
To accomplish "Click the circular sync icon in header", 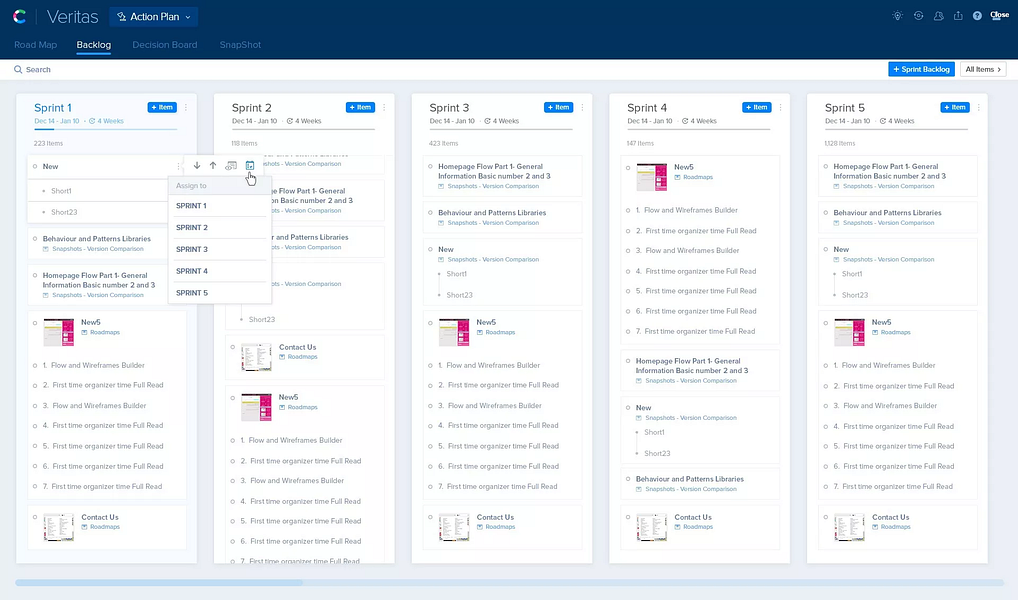I will tap(918, 16).
